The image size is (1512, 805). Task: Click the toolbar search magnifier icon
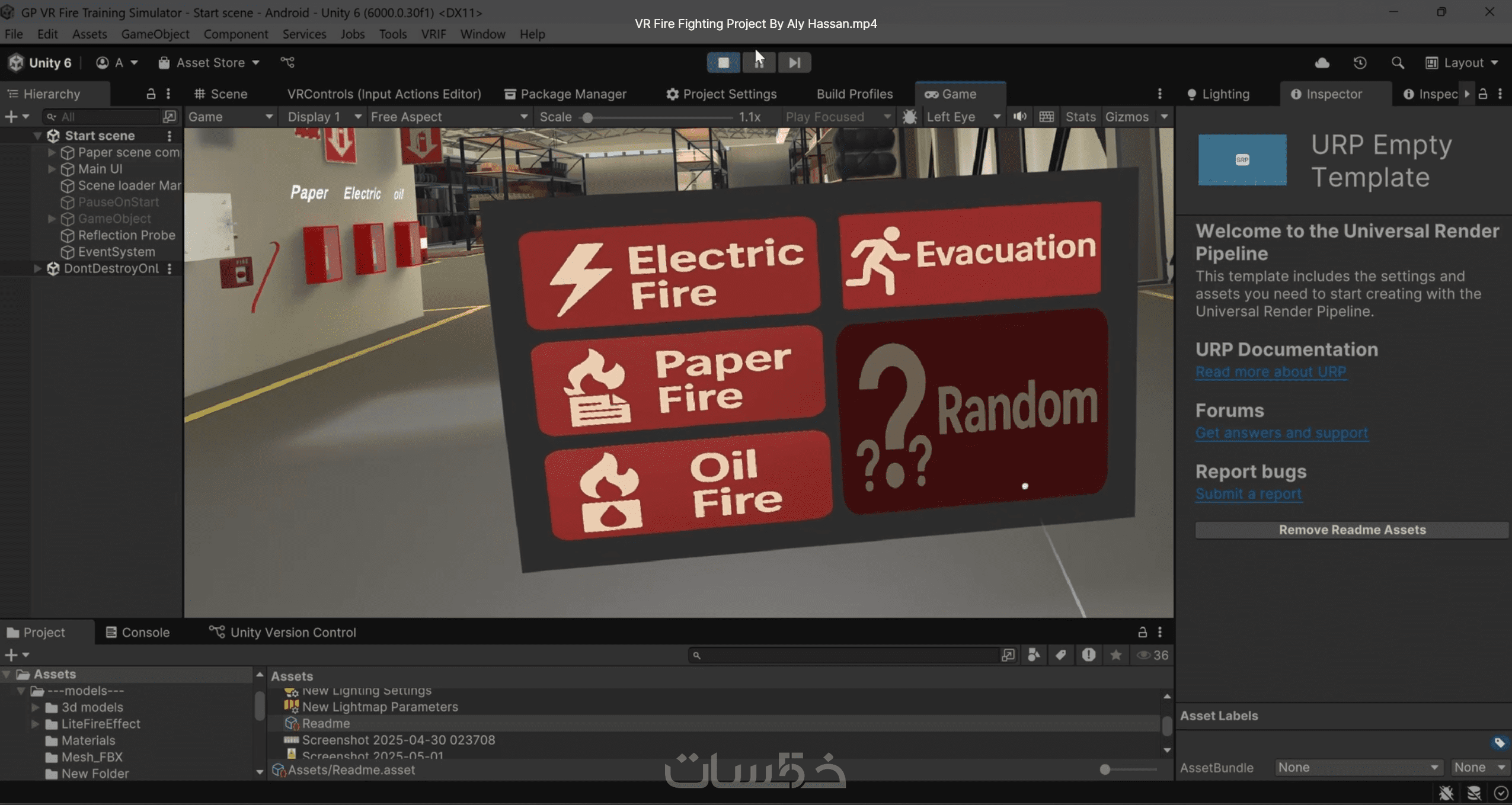[x=1397, y=63]
